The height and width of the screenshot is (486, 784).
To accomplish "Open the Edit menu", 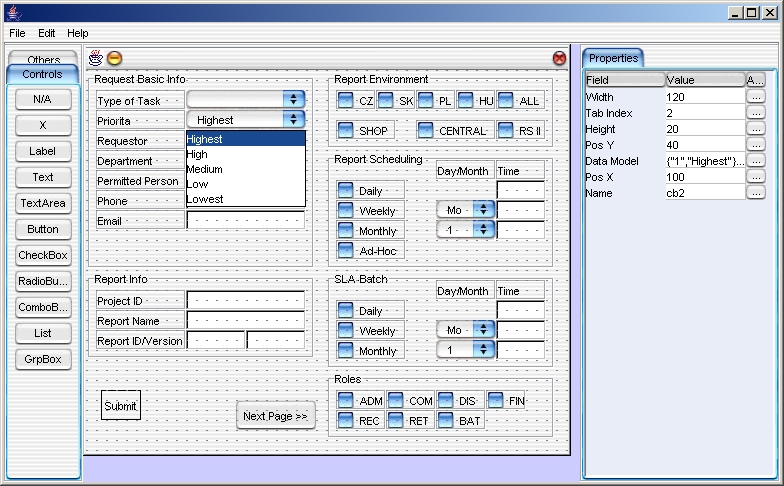I will click(47, 33).
